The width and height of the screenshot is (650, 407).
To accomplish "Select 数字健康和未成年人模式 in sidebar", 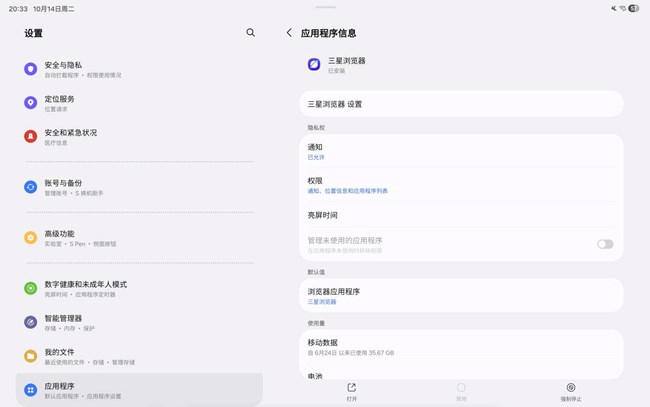I will click(140, 288).
